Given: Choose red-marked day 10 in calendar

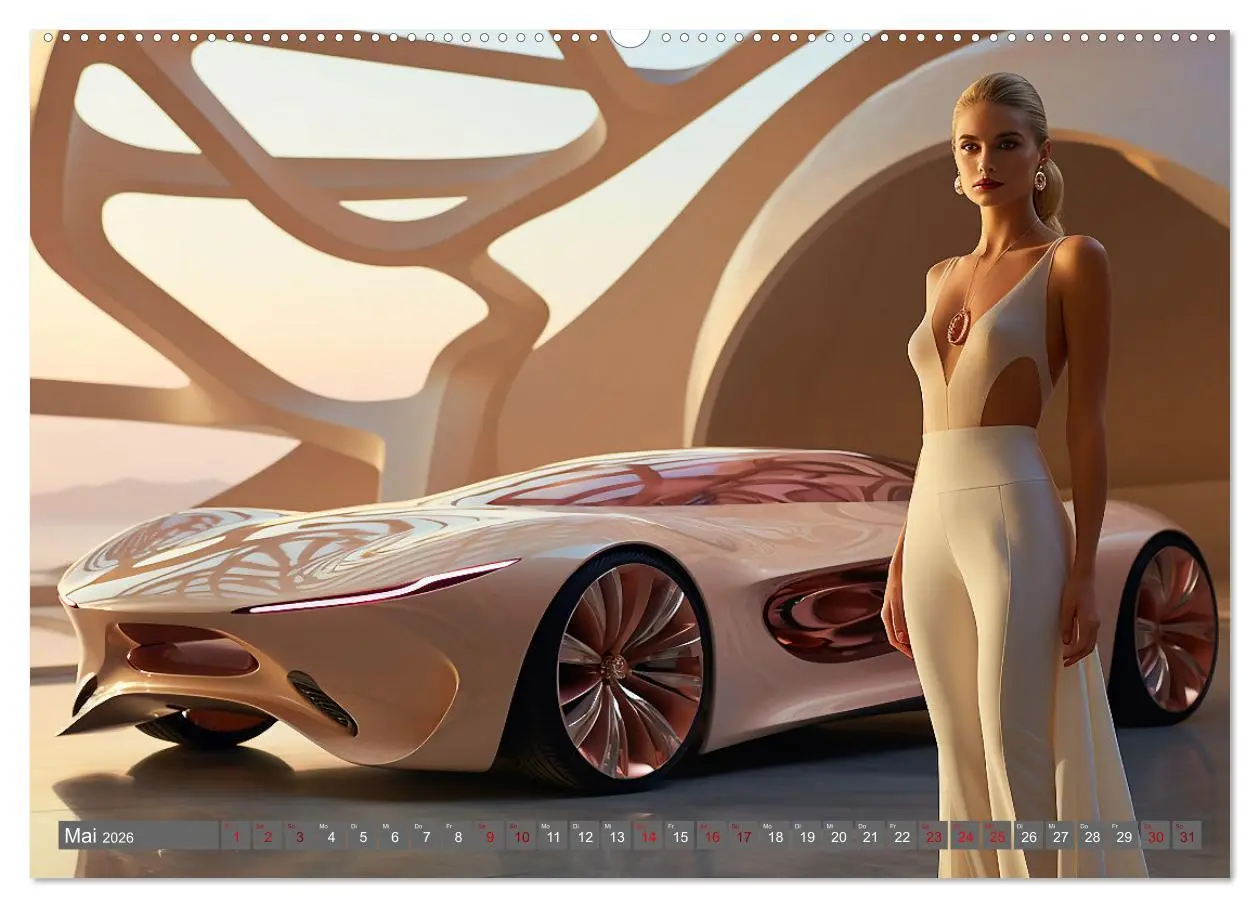Looking at the screenshot, I should pyautogui.click(x=521, y=836).
